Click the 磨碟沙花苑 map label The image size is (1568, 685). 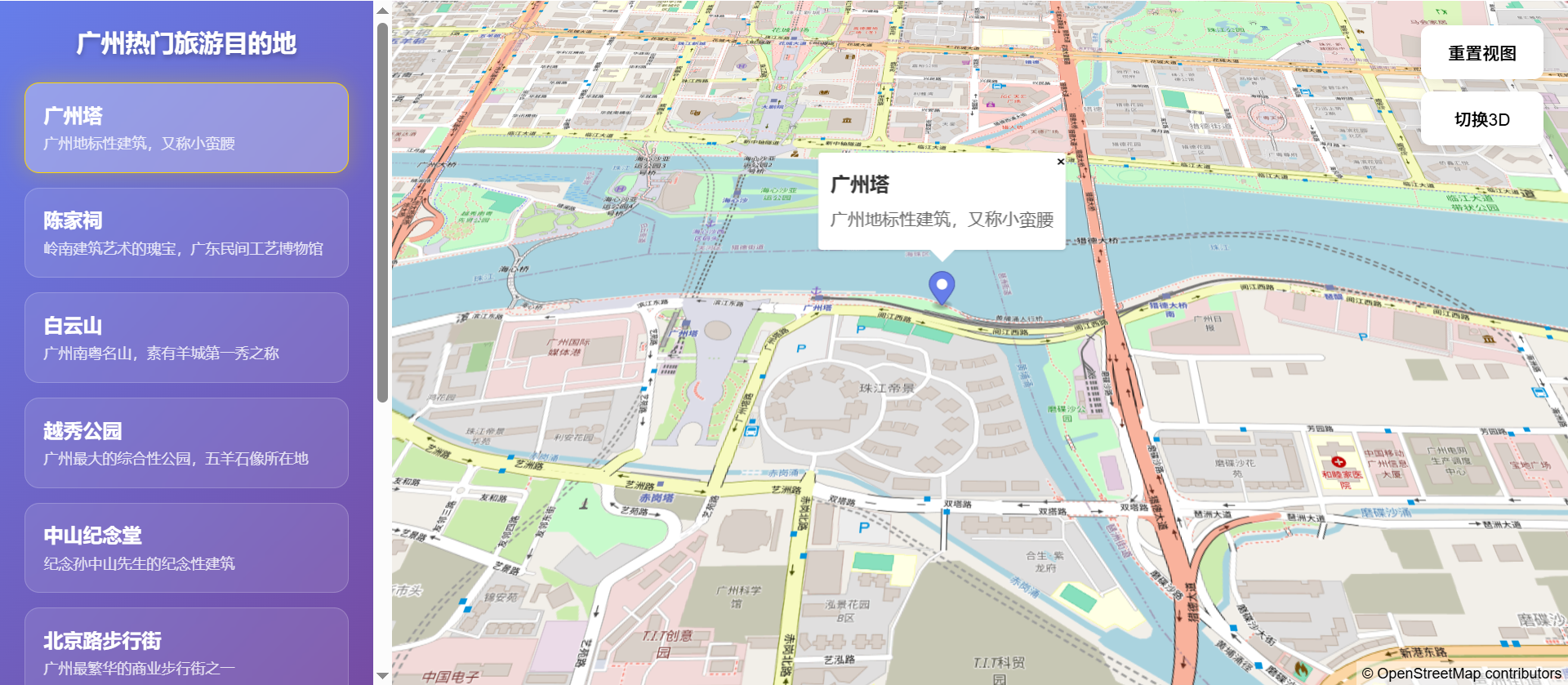pos(1235,468)
